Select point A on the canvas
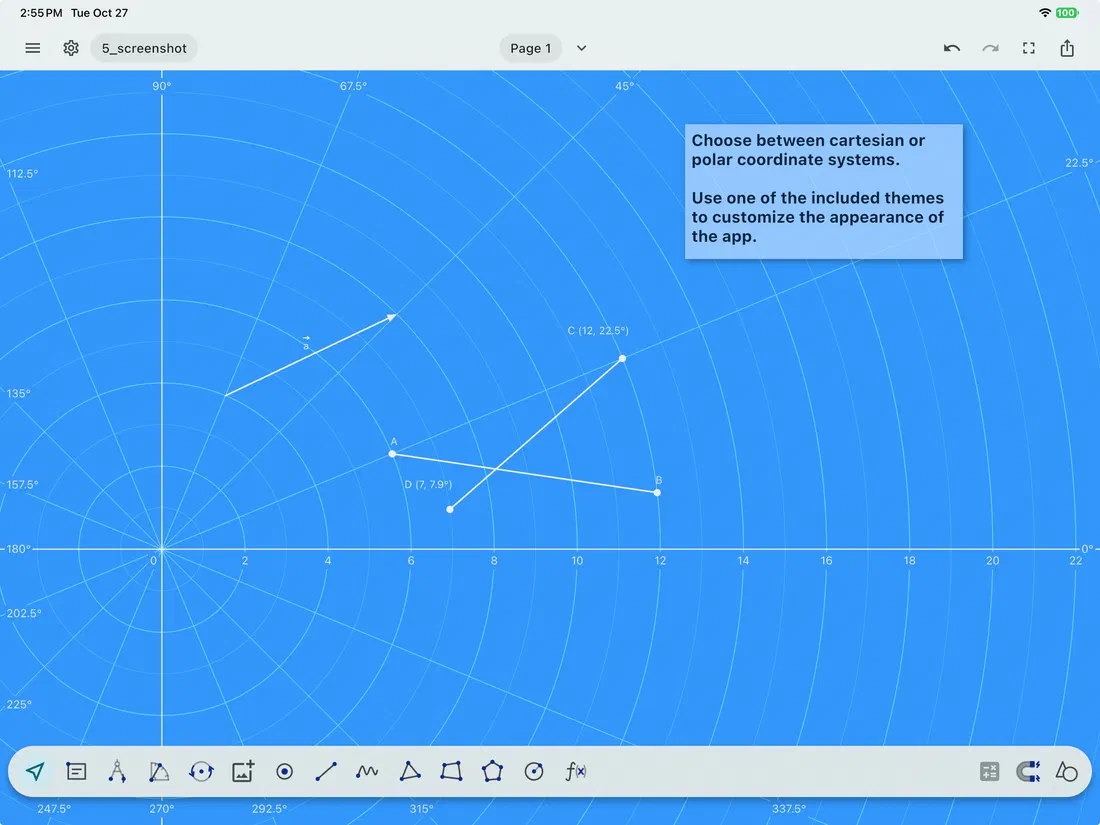The width and height of the screenshot is (1100, 825). tap(392, 454)
